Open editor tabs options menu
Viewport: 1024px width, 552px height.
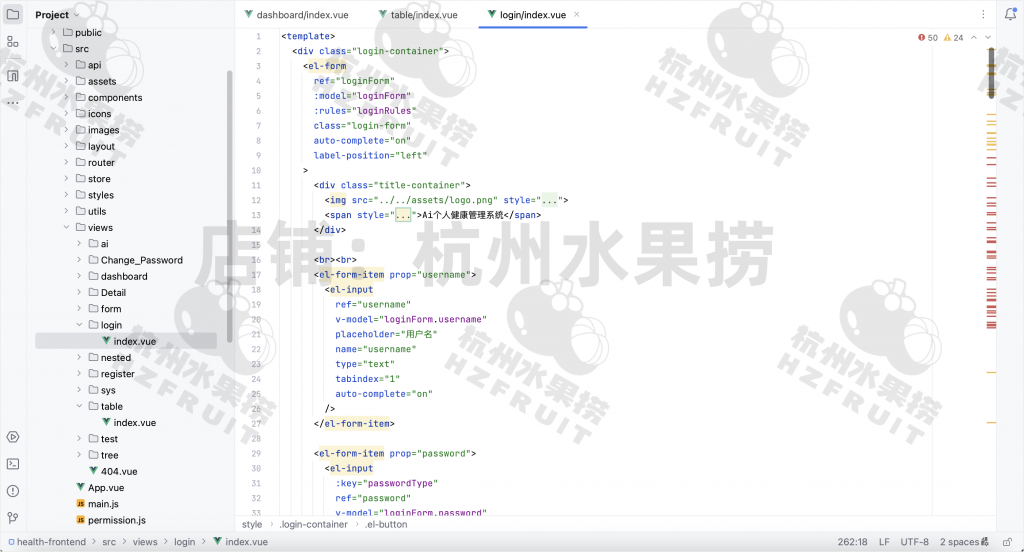(983, 14)
